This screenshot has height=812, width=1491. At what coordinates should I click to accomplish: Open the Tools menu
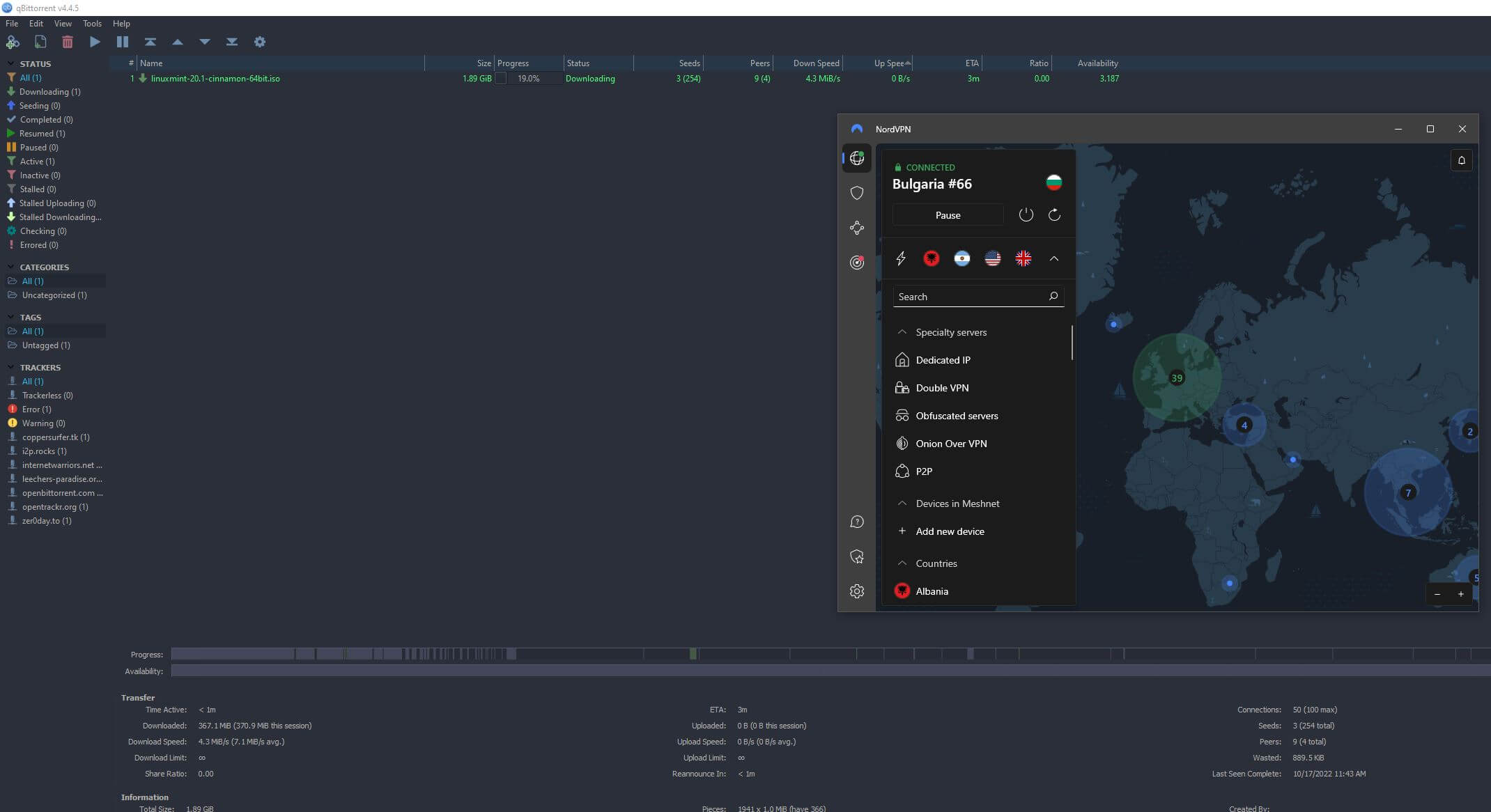pyautogui.click(x=92, y=24)
